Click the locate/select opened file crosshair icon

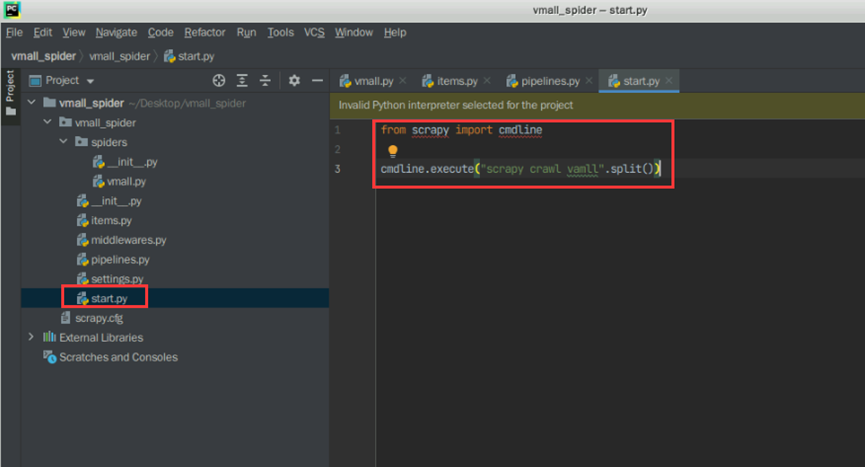pos(219,80)
